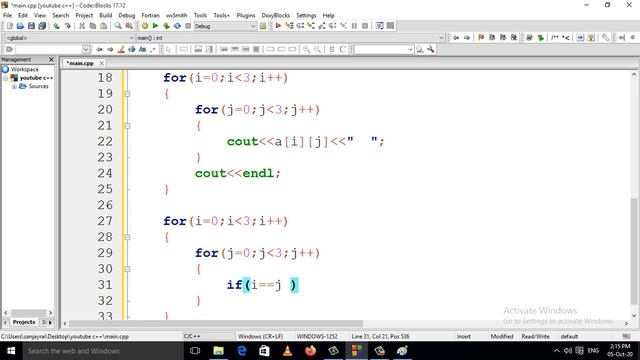Build the project with the gear icon
Viewport: 640px width, 360px height.
click(x=144, y=26)
